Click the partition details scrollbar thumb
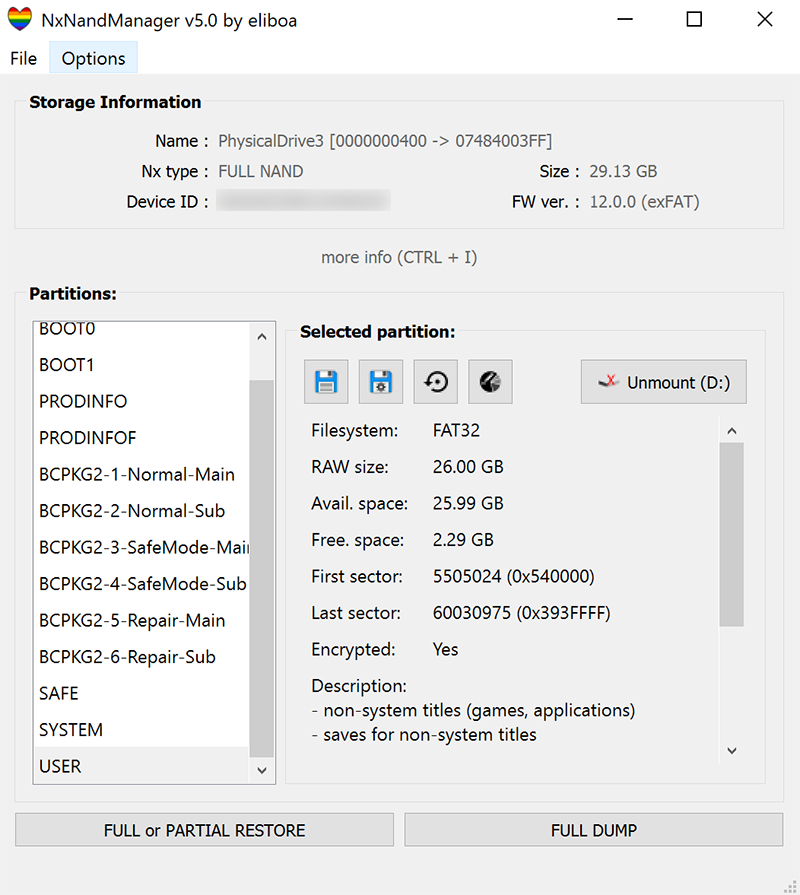This screenshot has width=800, height=895. 731,534
